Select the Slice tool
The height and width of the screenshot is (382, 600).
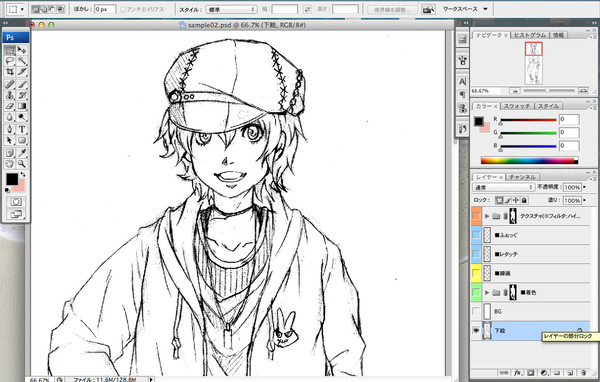(22, 72)
